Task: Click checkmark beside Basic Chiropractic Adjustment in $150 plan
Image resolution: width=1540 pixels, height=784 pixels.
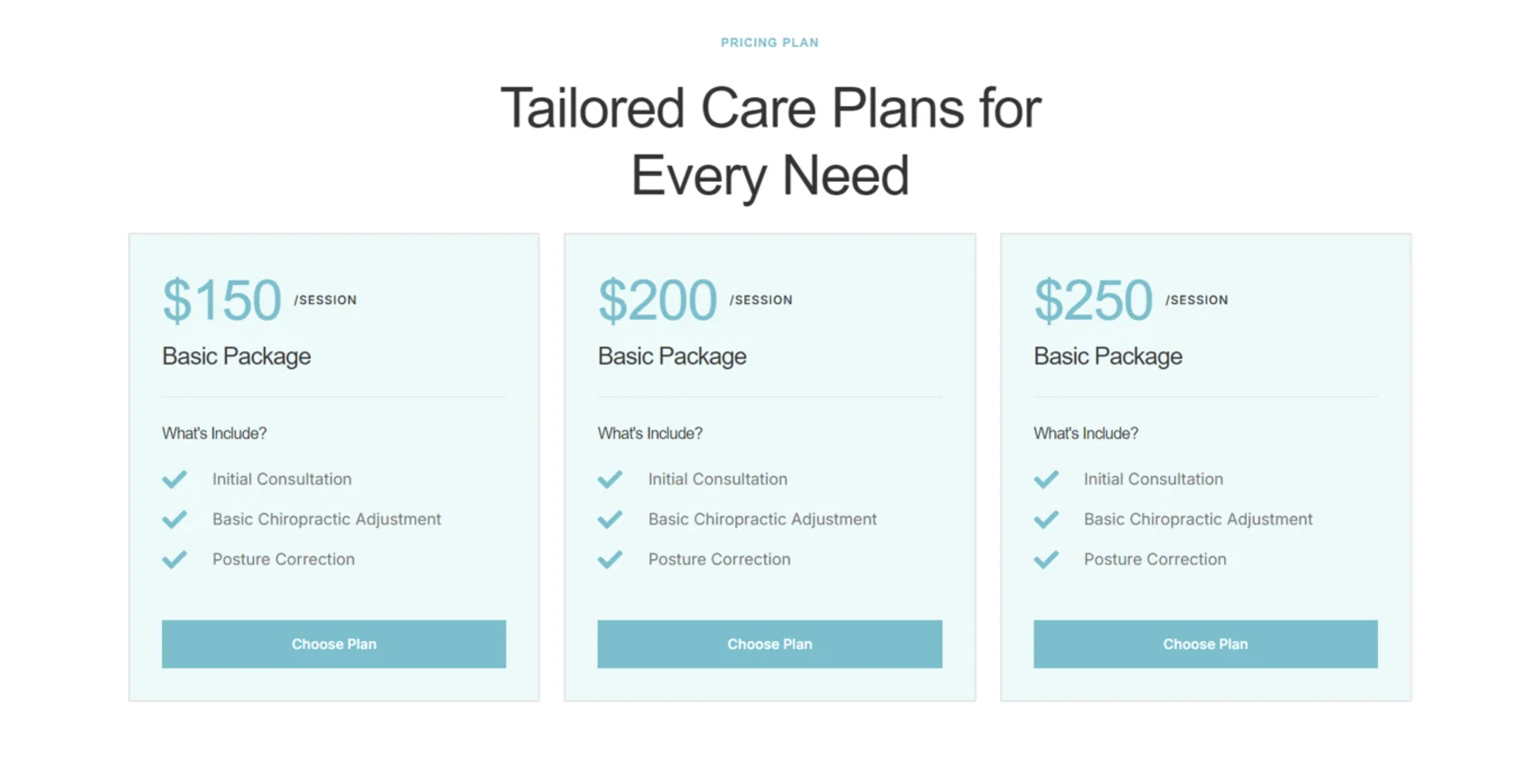Action: click(x=175, y=519)
